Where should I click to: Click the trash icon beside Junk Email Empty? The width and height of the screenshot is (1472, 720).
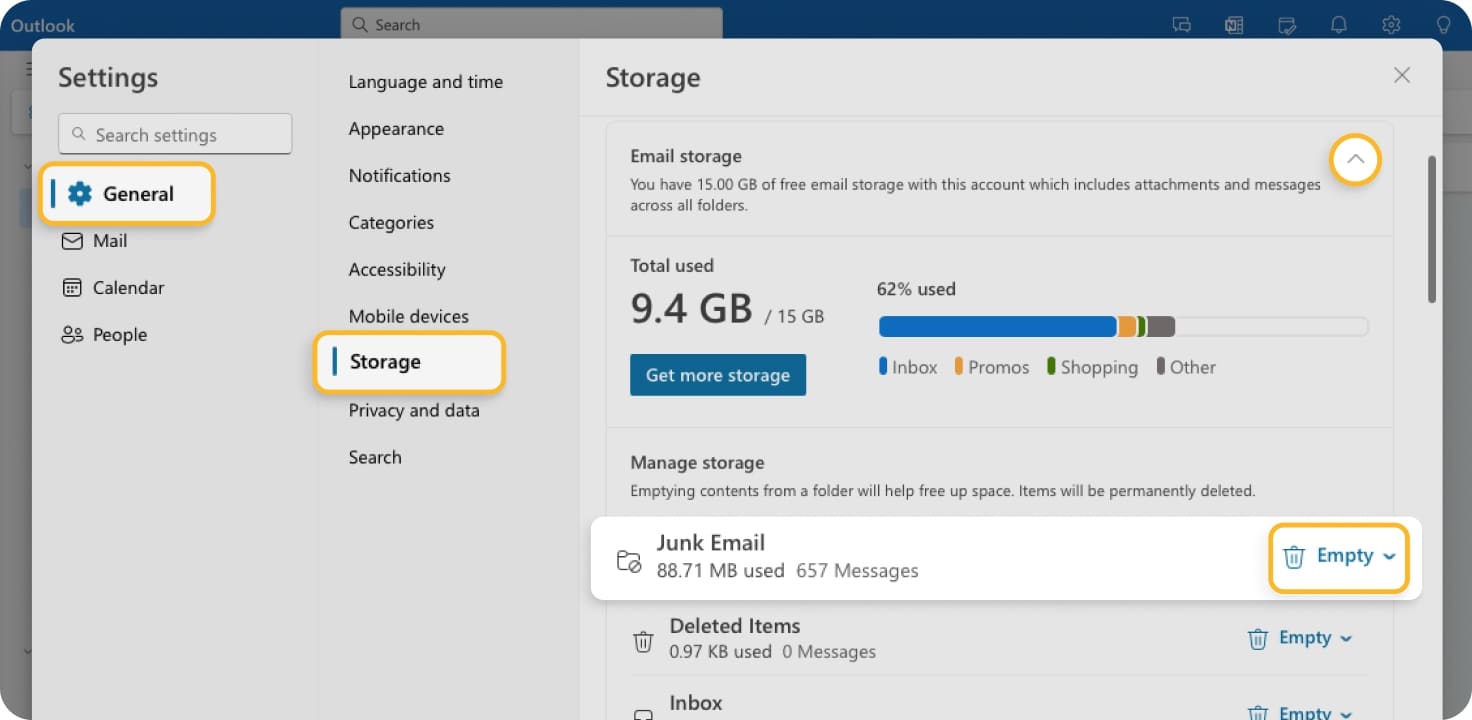point(1295,556)
